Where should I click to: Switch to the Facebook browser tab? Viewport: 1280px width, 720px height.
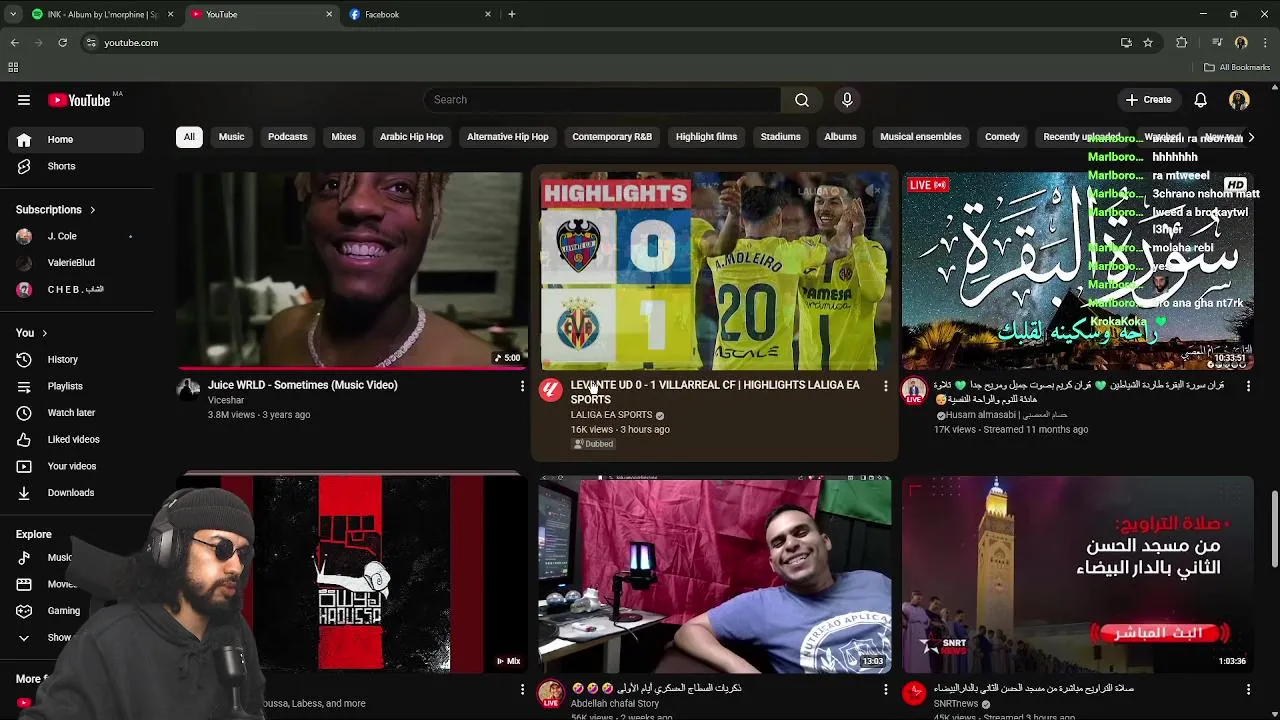pos(418,14)
